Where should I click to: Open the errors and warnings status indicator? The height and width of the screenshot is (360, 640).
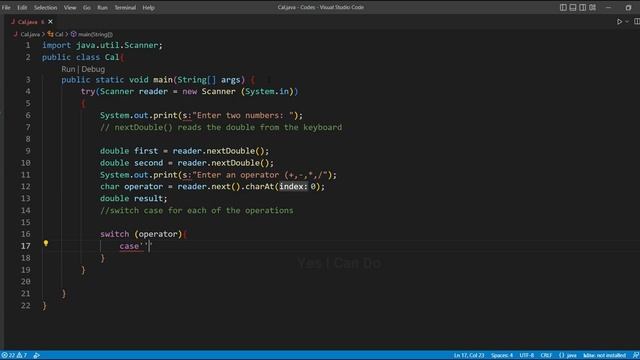[14, 356]
